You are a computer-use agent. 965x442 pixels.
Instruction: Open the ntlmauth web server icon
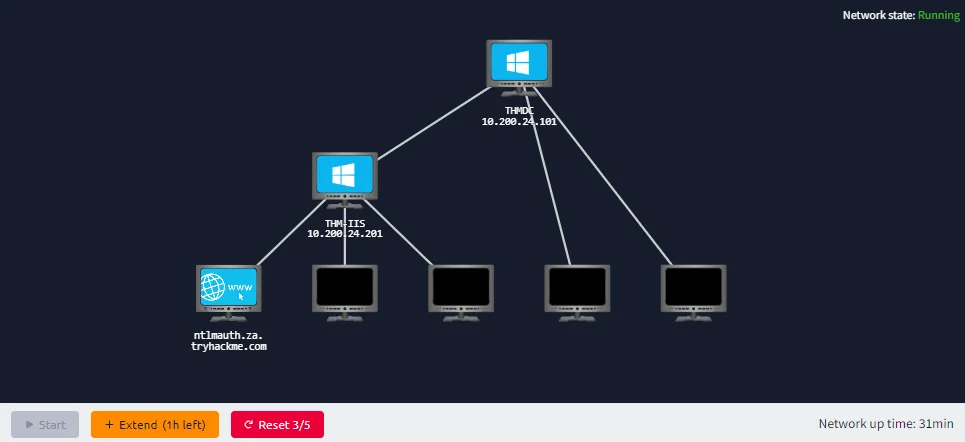(228, 293)
